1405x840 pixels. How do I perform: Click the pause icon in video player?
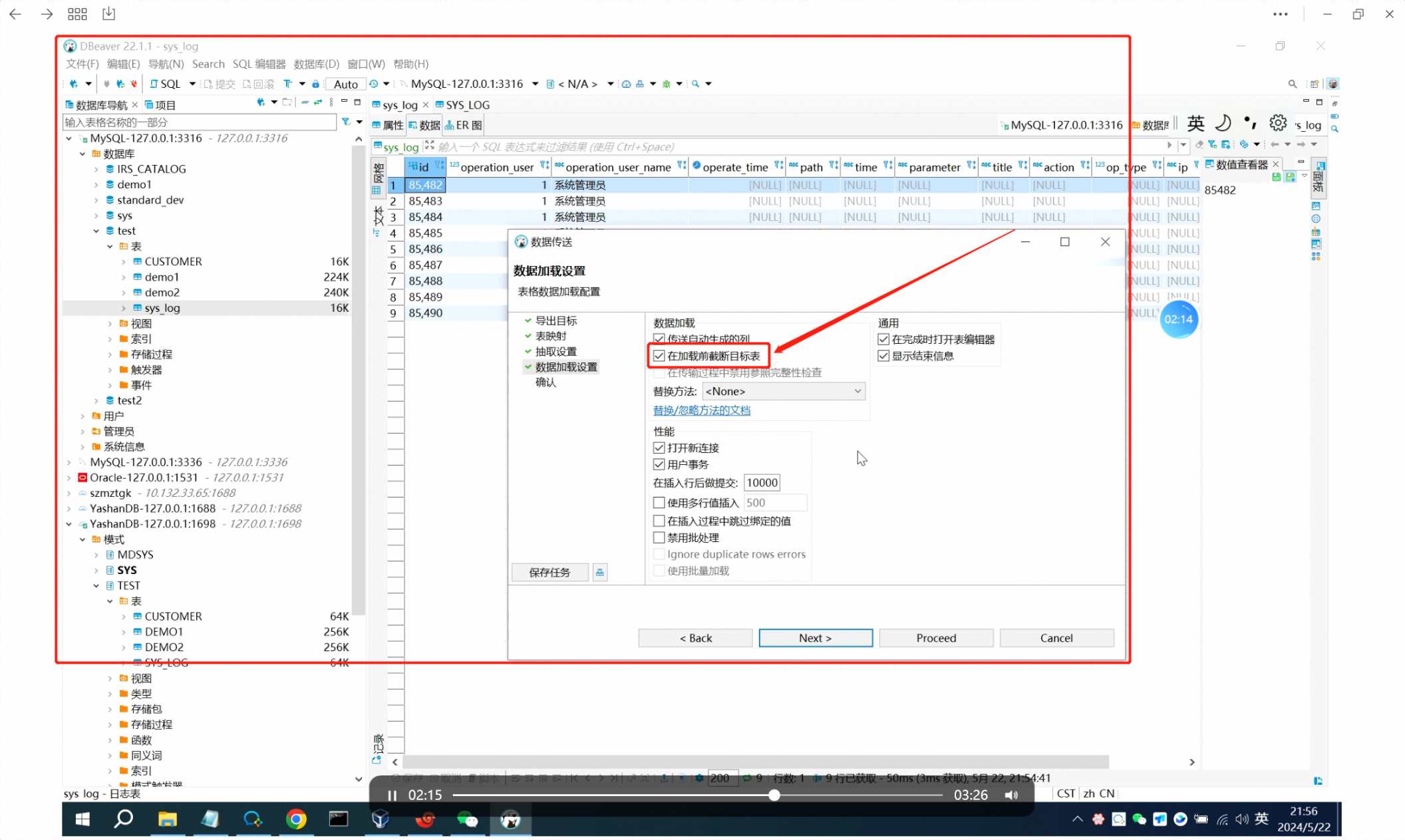[392, 795]
